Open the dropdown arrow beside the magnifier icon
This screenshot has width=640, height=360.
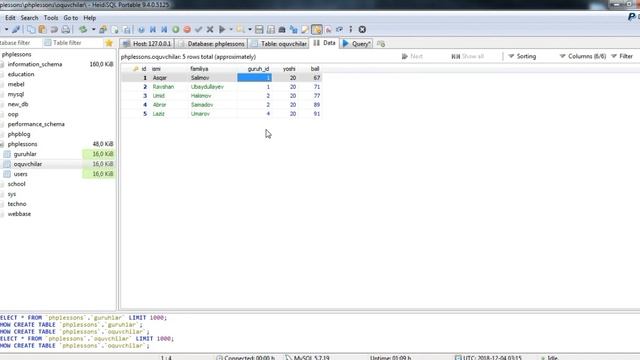point(249,29)
